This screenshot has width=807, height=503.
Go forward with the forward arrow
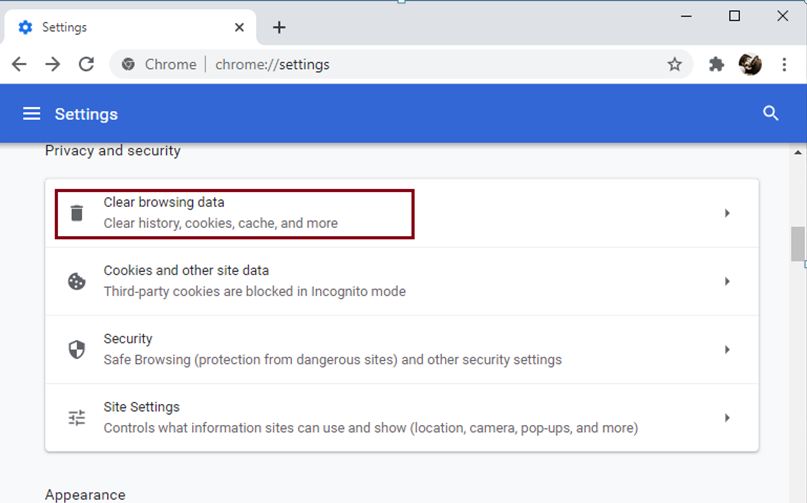(x=52, y=64)
